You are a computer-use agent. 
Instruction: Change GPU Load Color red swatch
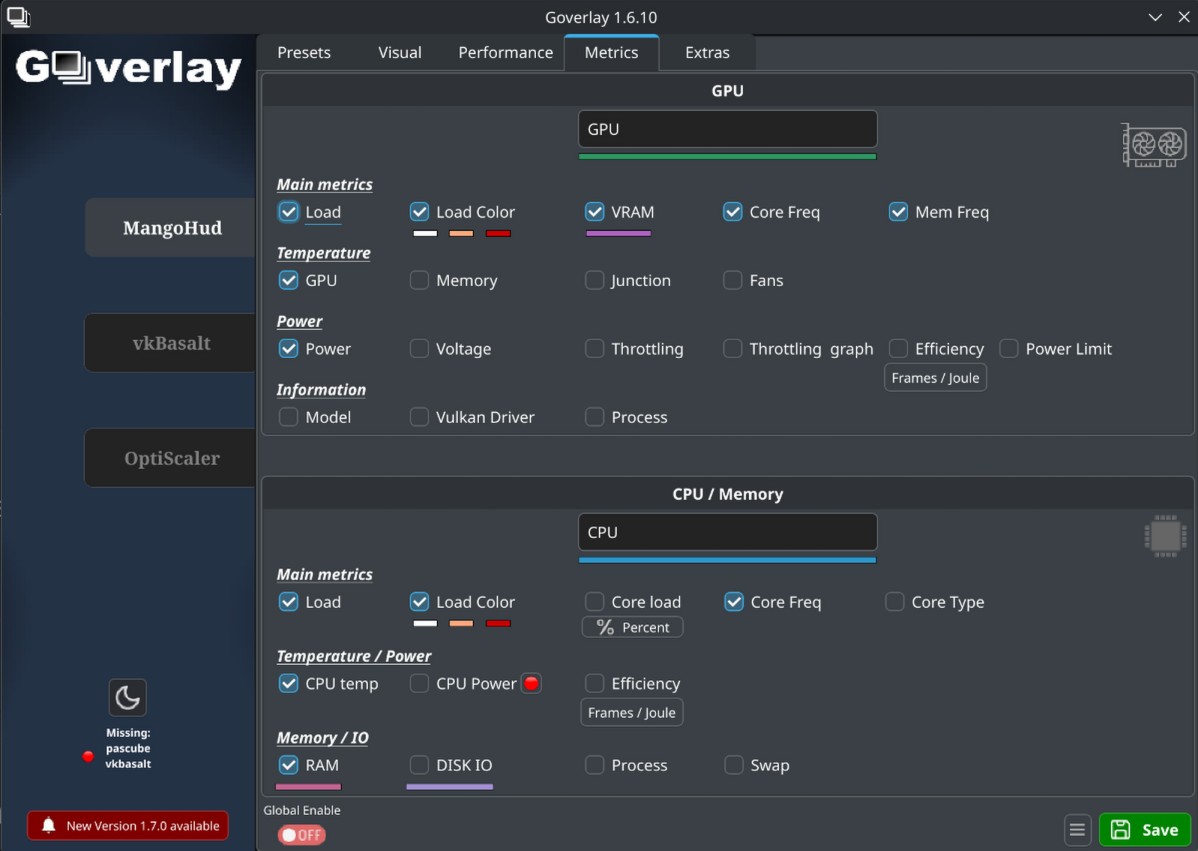[x=498, y=234]
